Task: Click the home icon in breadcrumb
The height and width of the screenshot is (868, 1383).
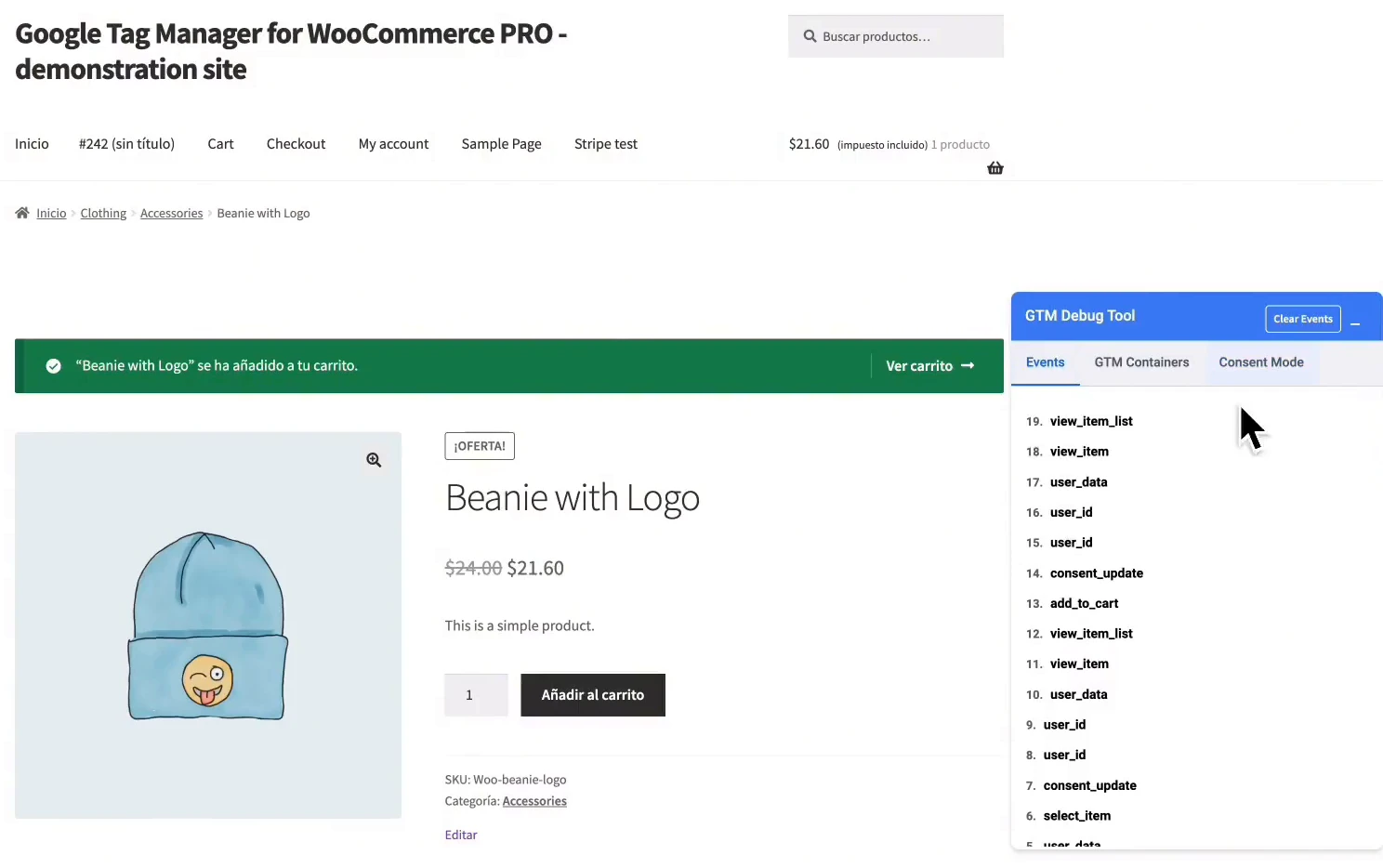Action: click(x=22, y=213)
